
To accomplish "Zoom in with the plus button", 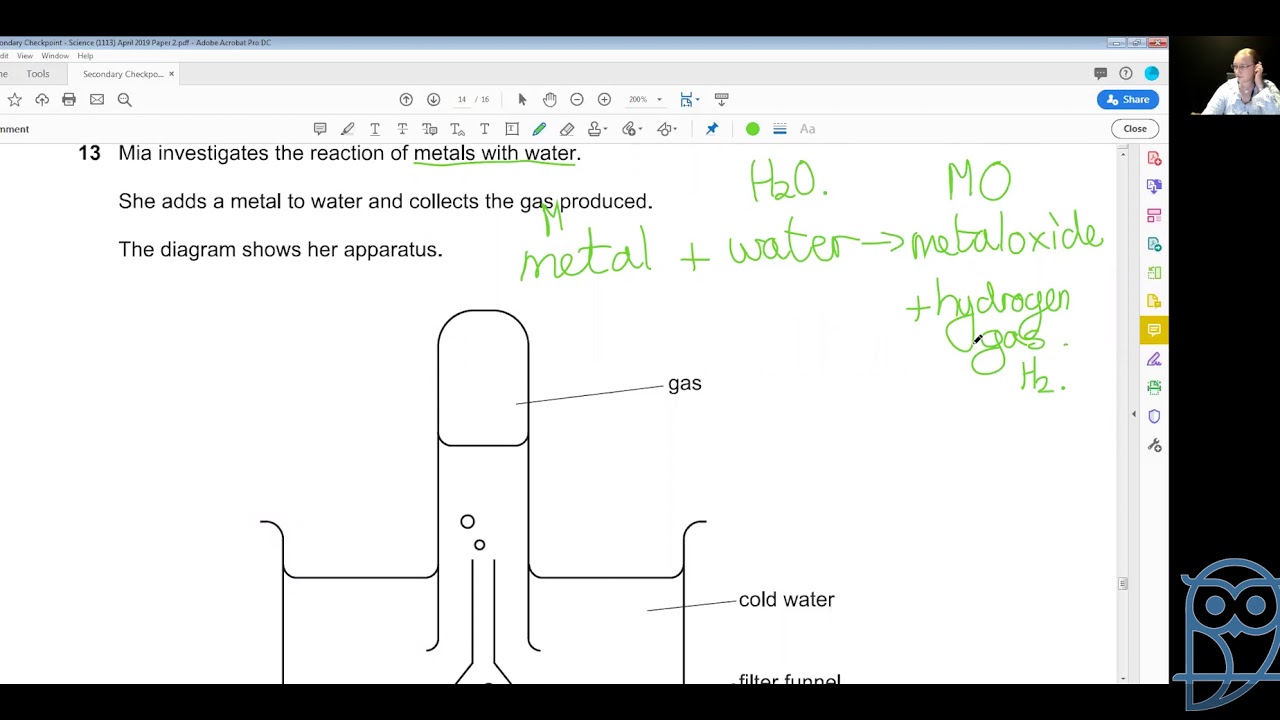I will point(604,99).
